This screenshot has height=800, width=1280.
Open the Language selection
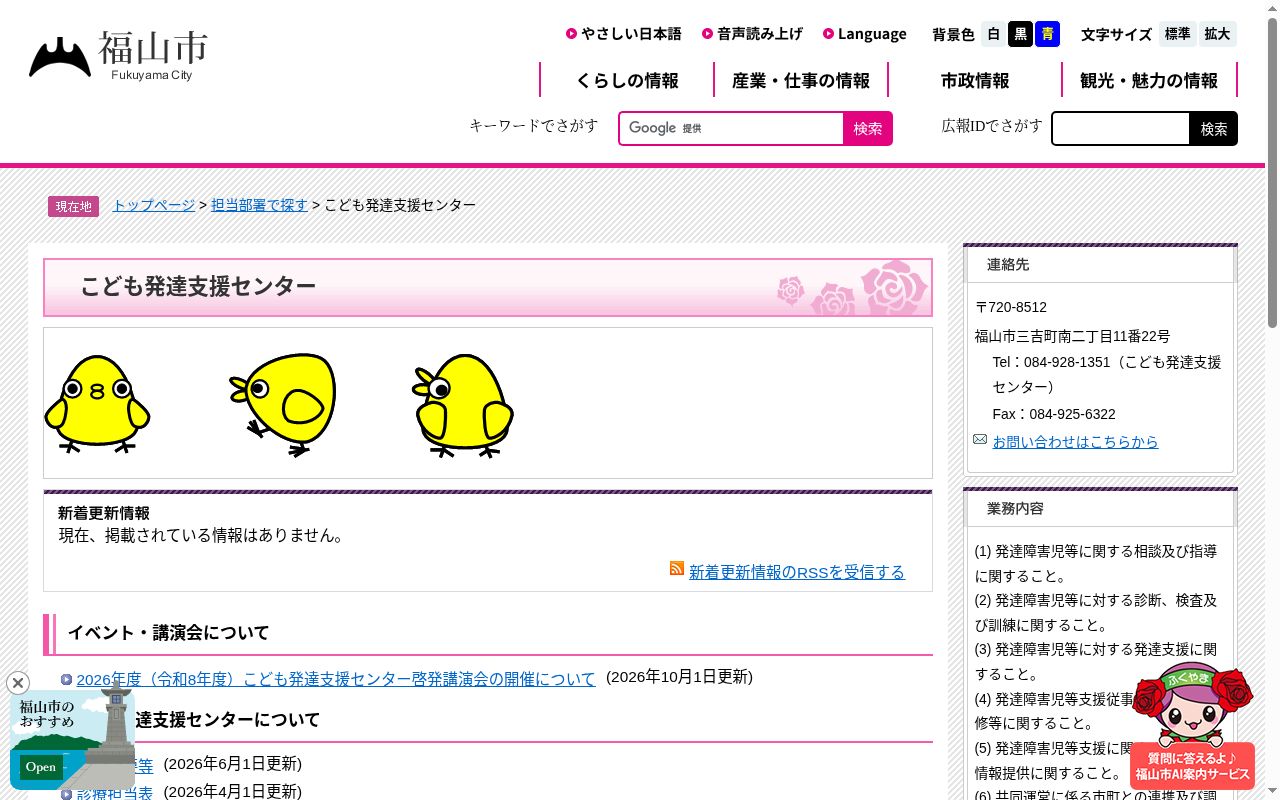865,34
